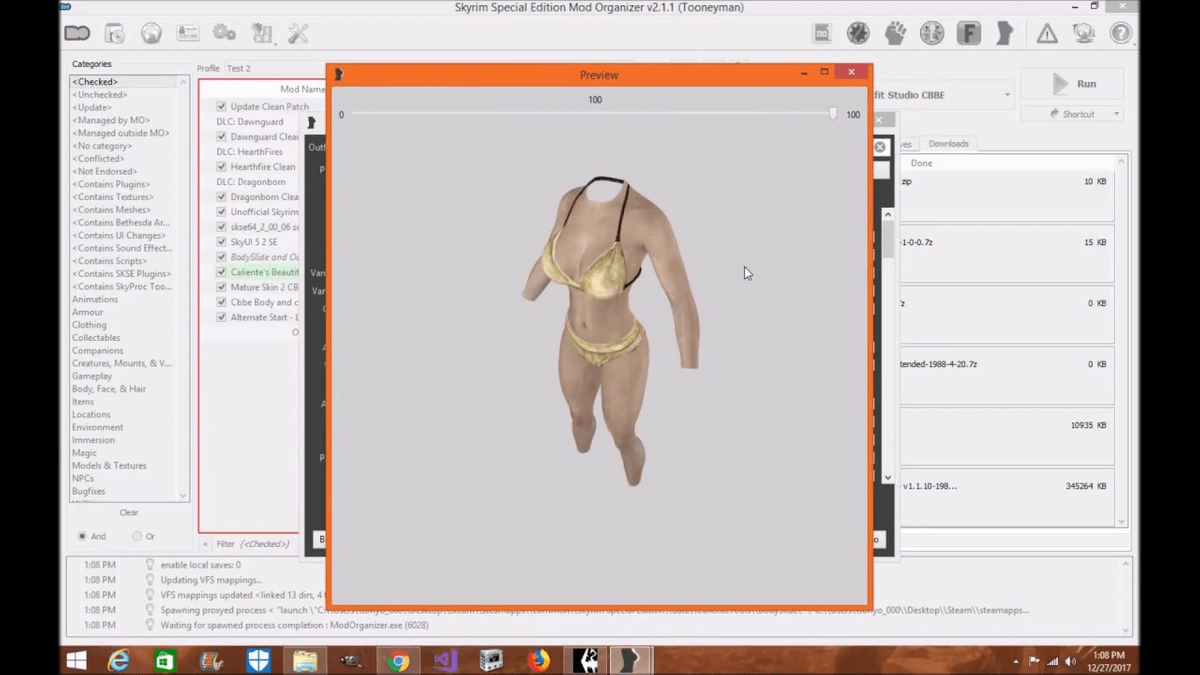1200x675 pixels.
Task: Click the Preview weight slider handle
Action: tap(833, 114)
